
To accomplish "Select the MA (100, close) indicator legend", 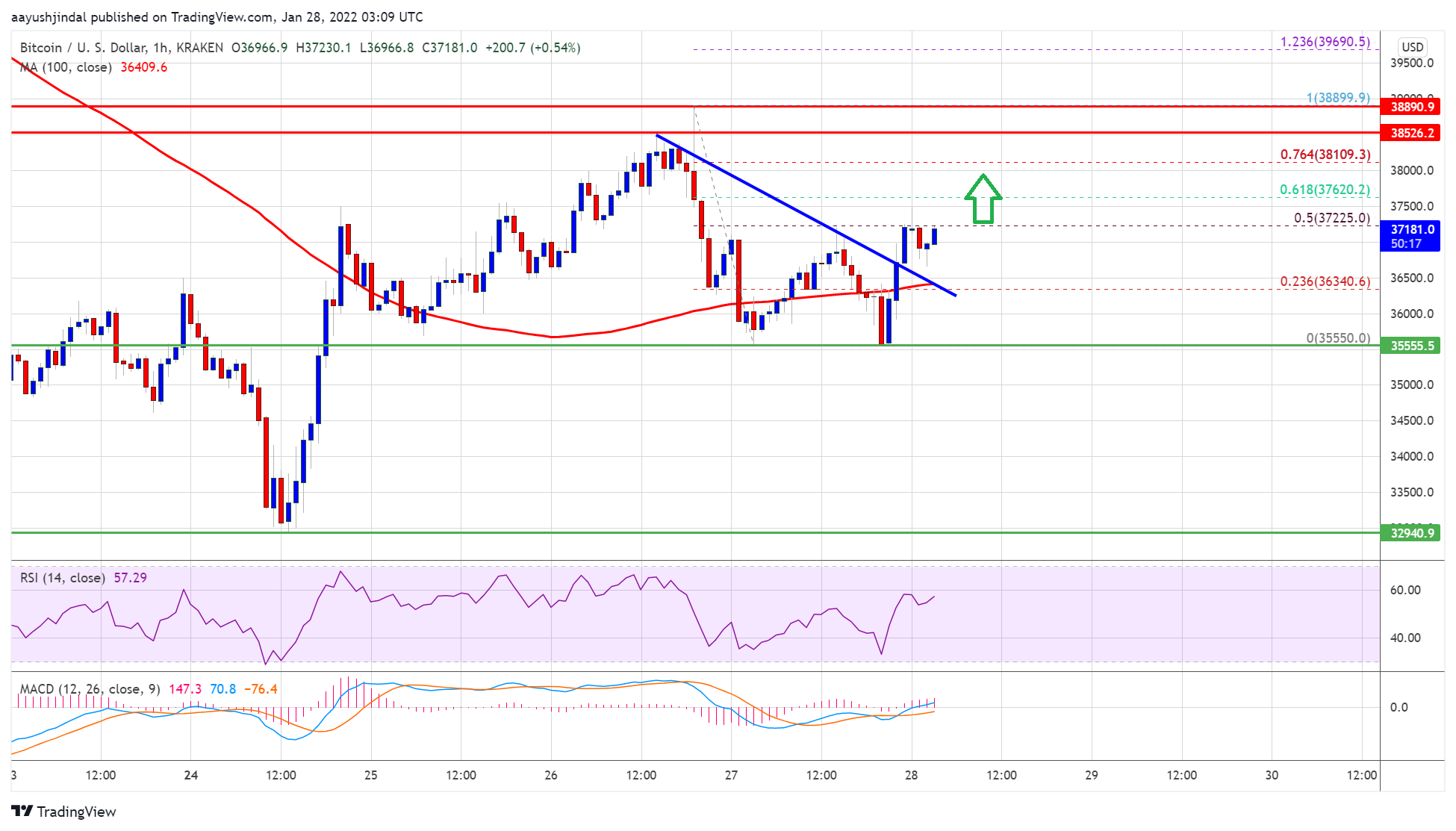I will click(x=66, y=67).
